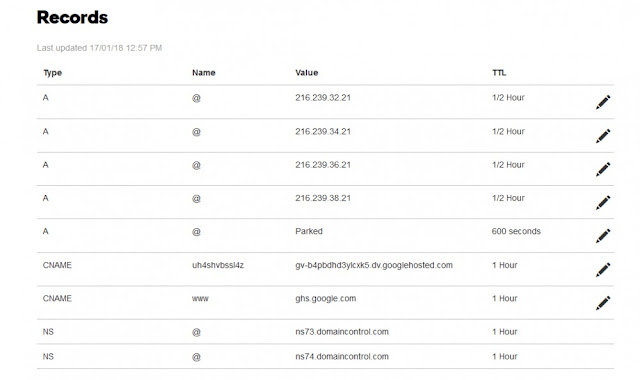
Task: Click the ns73.domaincontrol.com nameserver value
Action: coord(342,331)
